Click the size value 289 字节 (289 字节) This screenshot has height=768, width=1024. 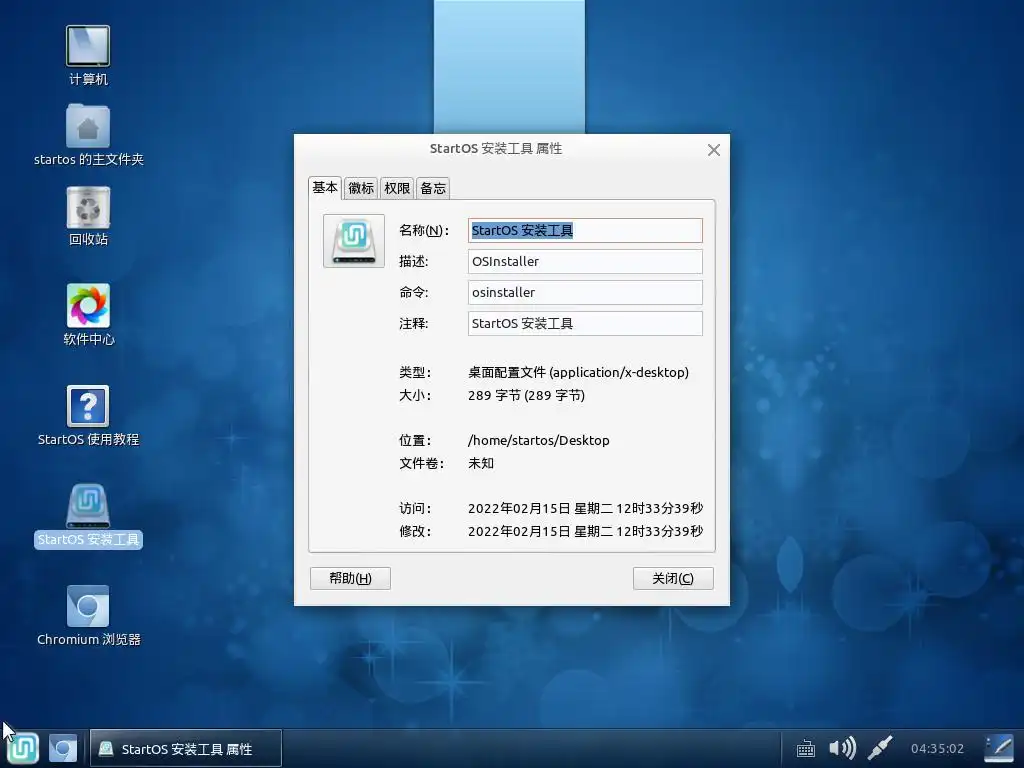pos(526,395)
